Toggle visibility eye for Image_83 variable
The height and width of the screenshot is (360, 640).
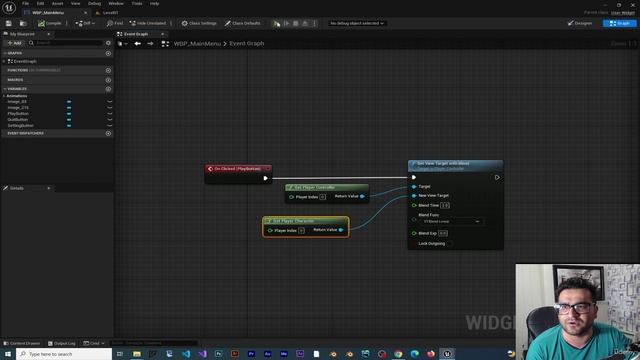(109, 102)
